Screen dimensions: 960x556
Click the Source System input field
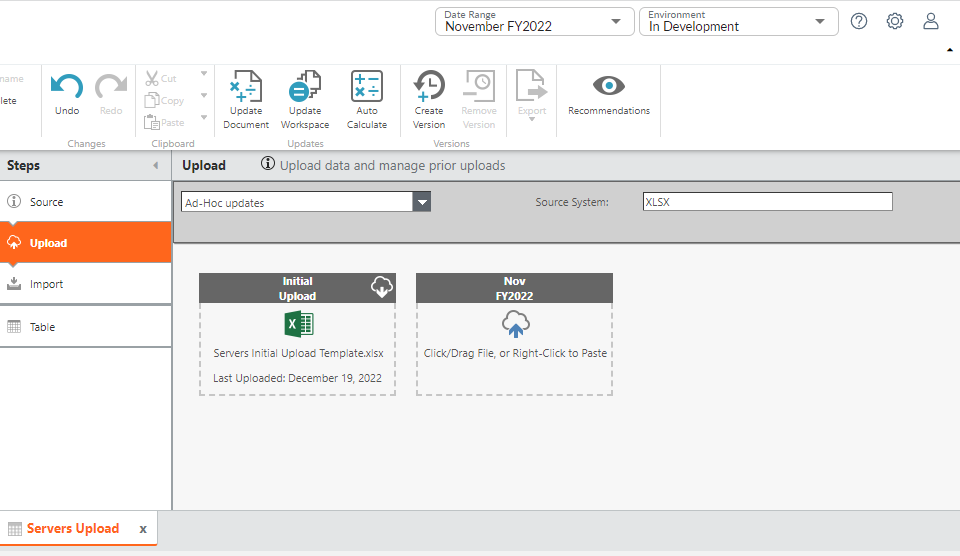pos(767,202)
